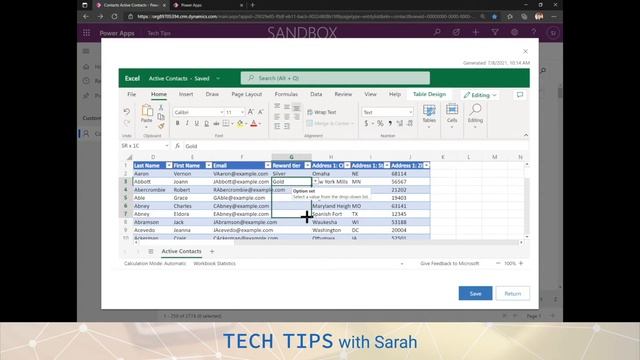This screenshot has width=640, height=360.
Task: Click the Excel search box
Action: click(x=335, y=78)
